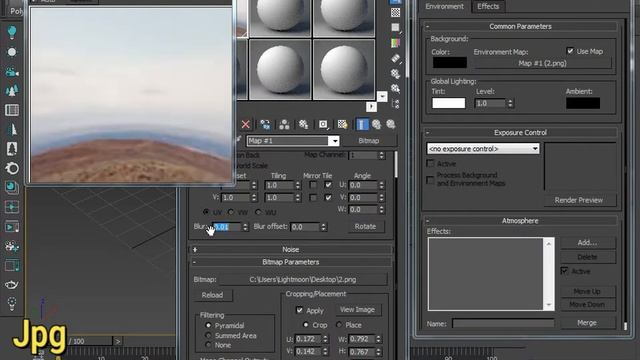Image resolution: width=640 pixels, height=360 pixels.
Task: Click the Make Preview icon
Action: coord(395,58)
